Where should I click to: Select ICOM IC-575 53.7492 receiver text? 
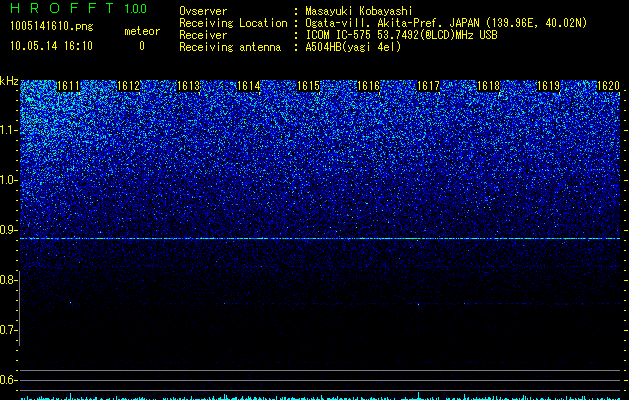401,35
